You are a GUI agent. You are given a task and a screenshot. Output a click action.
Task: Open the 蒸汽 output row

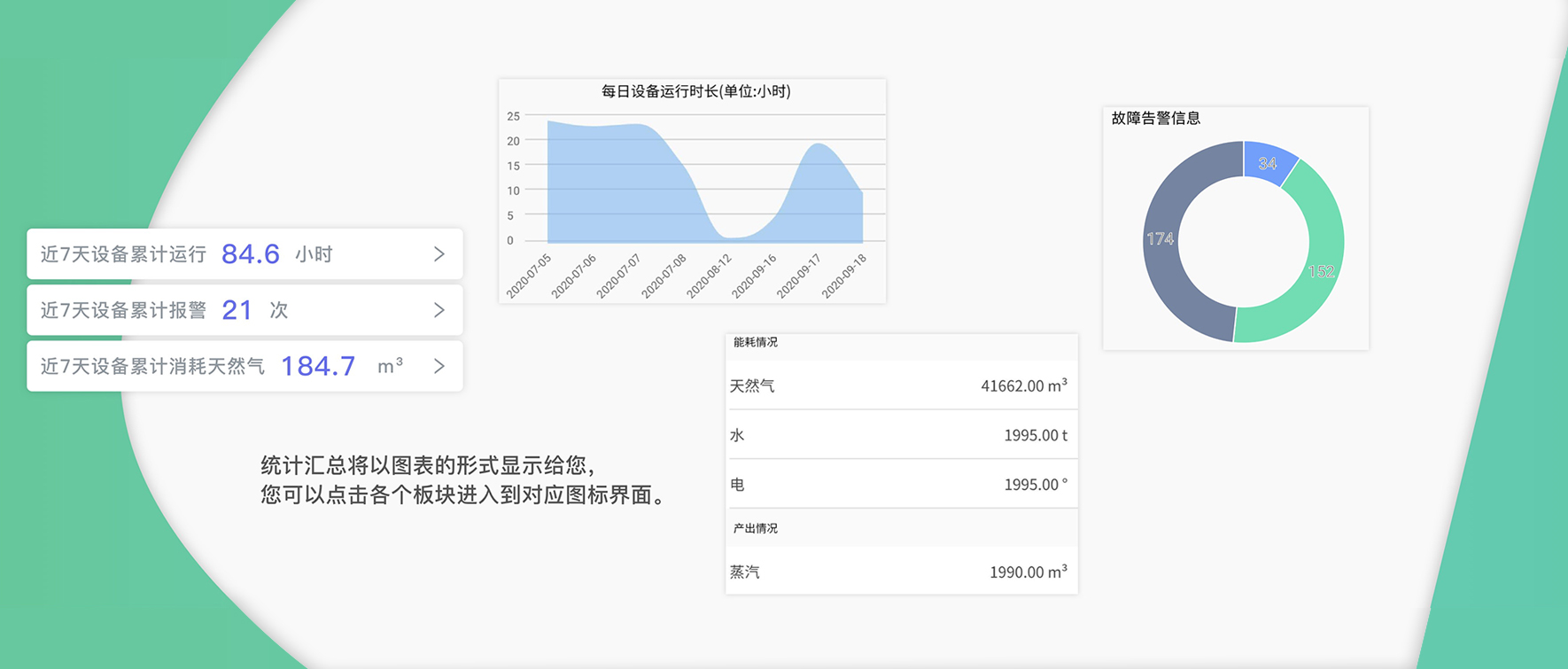point(901,572)
